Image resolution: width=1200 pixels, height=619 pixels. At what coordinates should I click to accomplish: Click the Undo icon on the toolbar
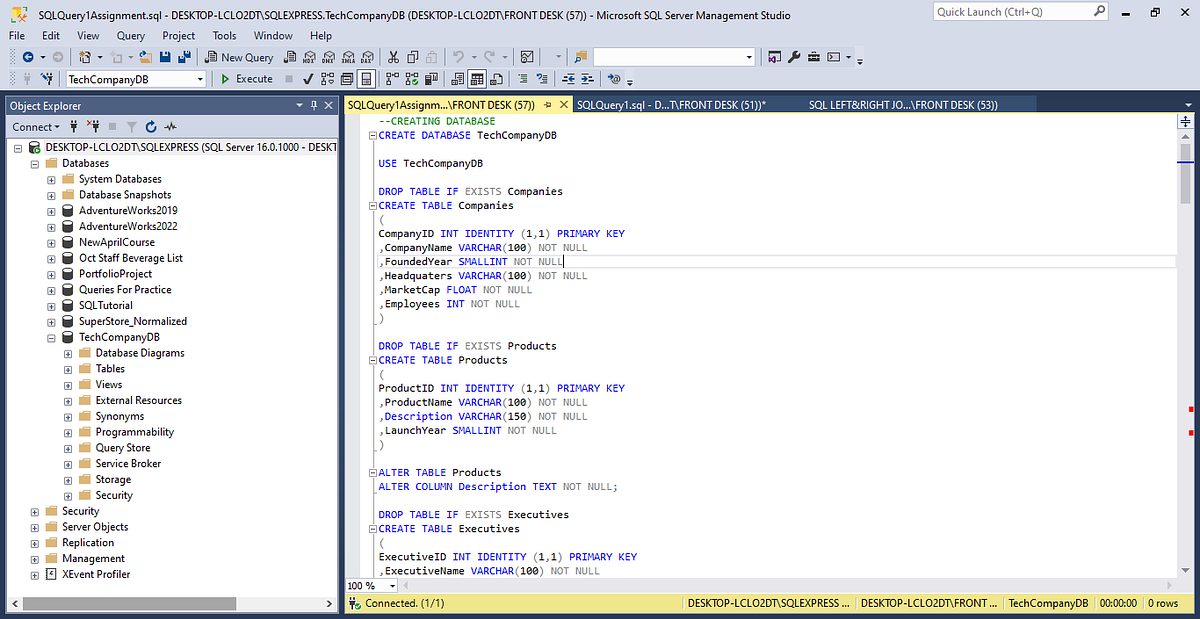click(458, 56)
